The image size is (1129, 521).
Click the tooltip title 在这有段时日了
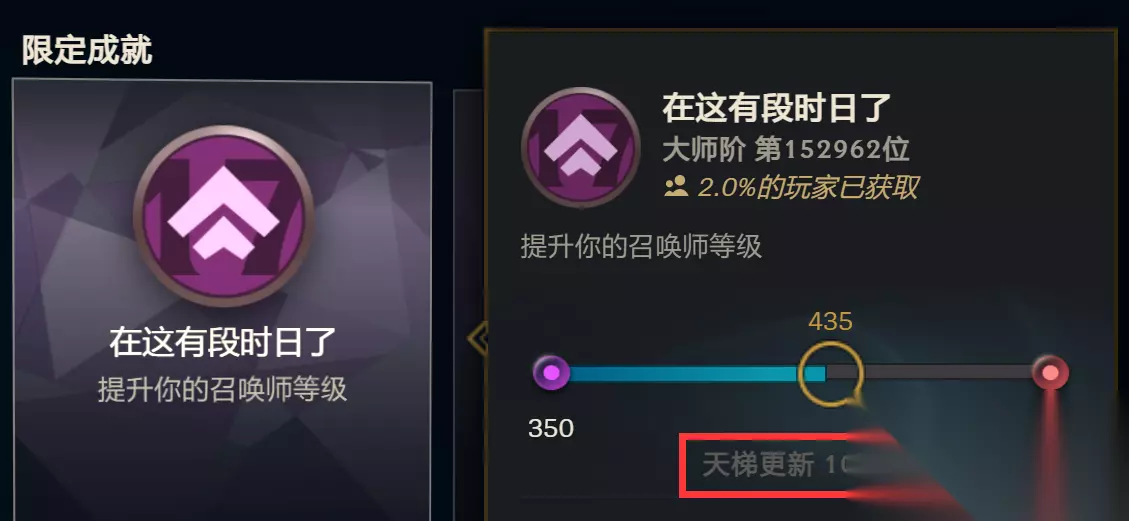[x=777, y=108]
